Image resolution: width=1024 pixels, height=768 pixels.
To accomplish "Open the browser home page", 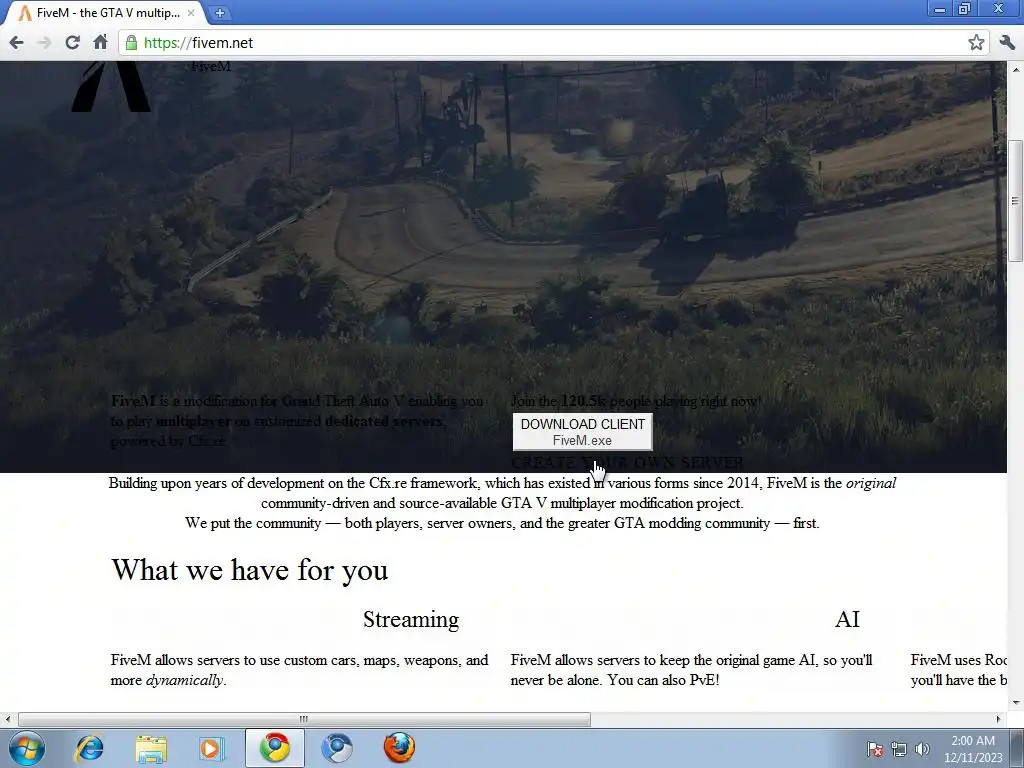I will tap(100, 42).
